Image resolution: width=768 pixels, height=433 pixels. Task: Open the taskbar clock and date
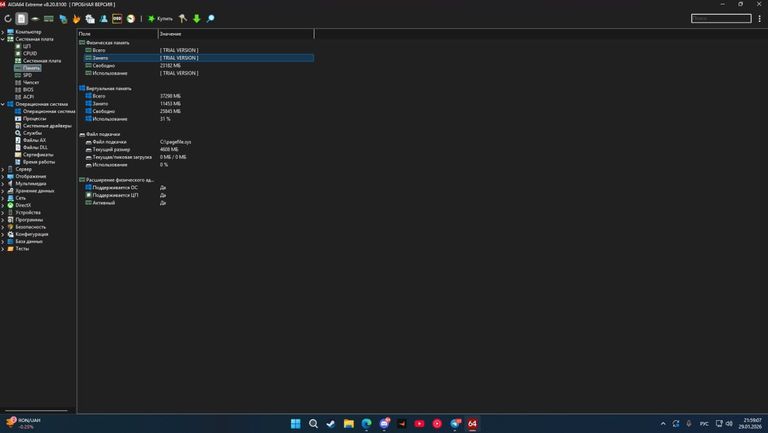tap(752, 424)
